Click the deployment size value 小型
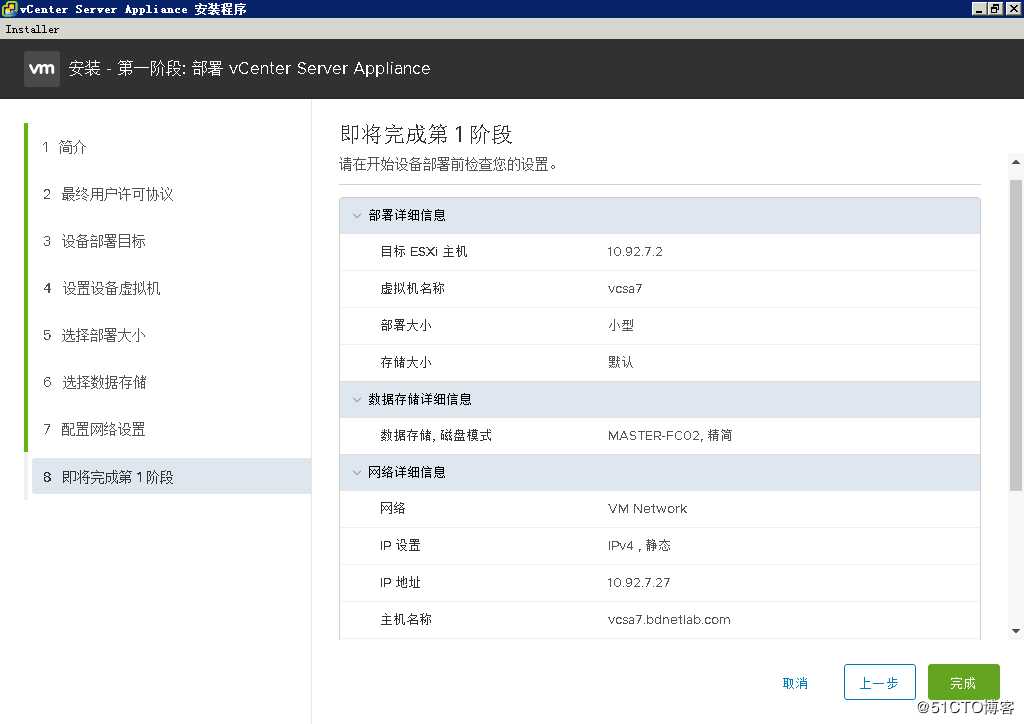1024x724 pixels. 620,325
